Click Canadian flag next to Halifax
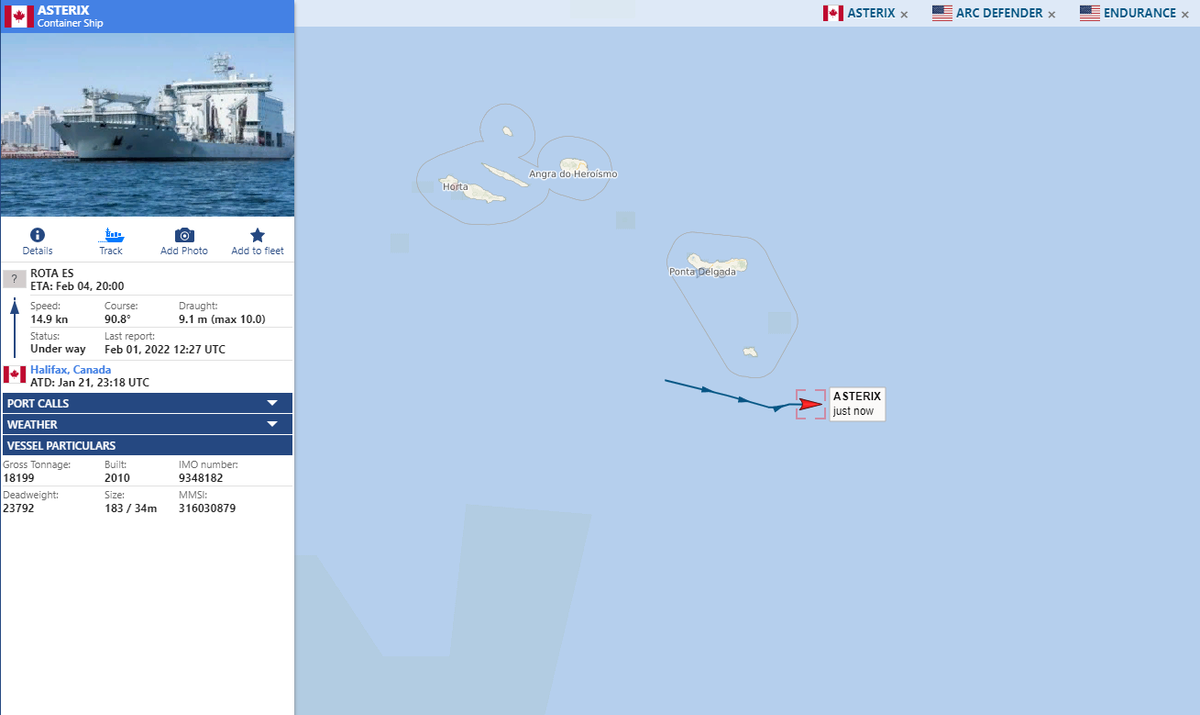This screenshot has width=1200, height=715. 14,374
